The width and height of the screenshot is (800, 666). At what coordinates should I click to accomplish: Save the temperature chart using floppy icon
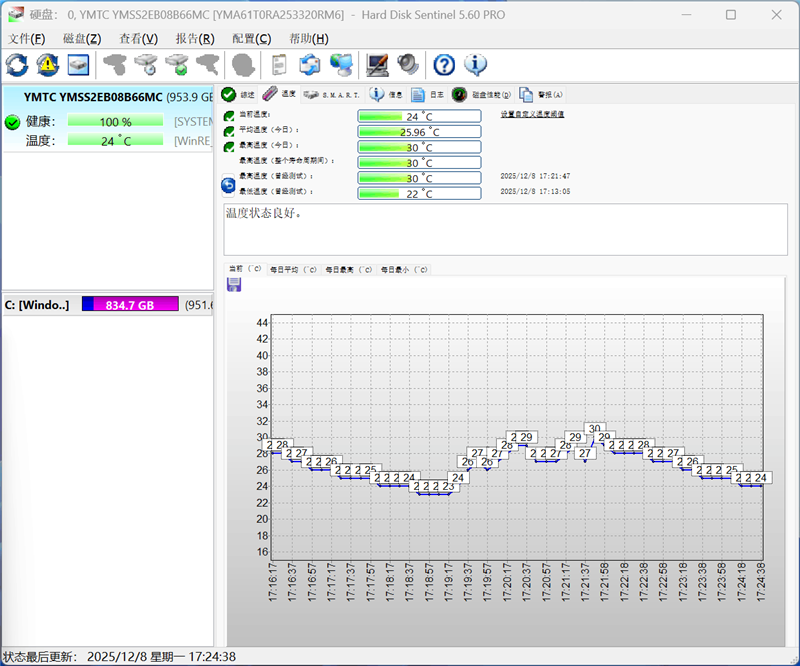[234, 285]
